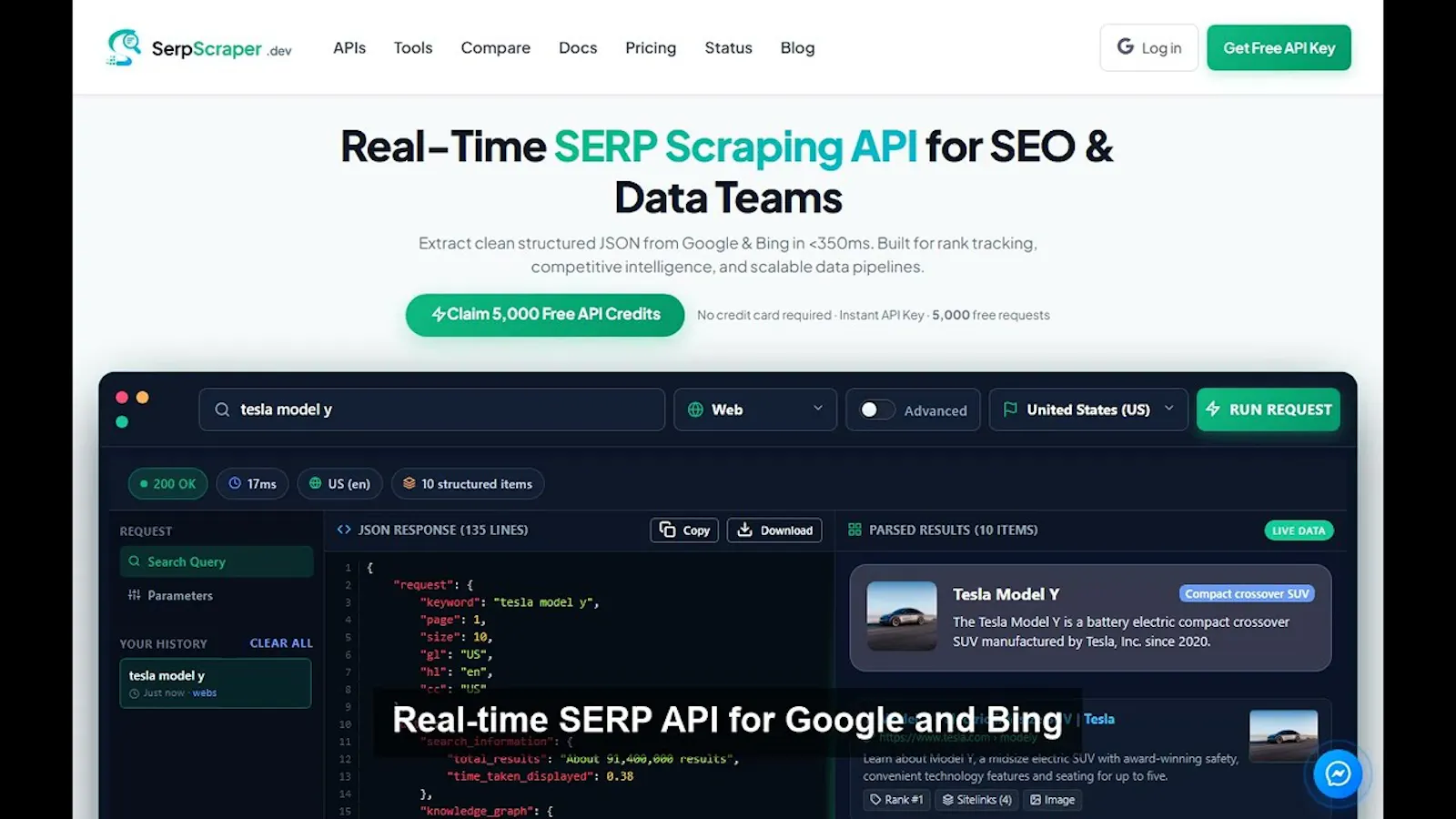Open the Web search type dropdown

click(x=755, y=409)
